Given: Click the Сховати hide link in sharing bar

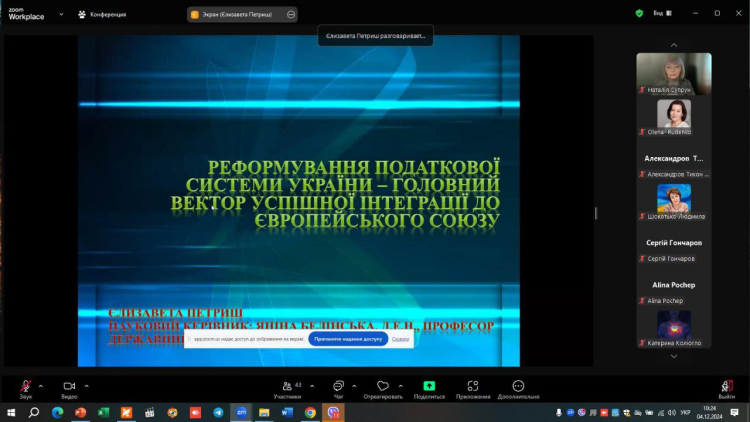Looking at the screenshot, I should (400, 339).
